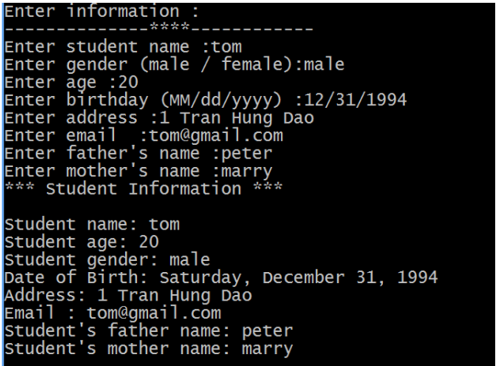Click the entered age value '20'

(x=128, y=82)
